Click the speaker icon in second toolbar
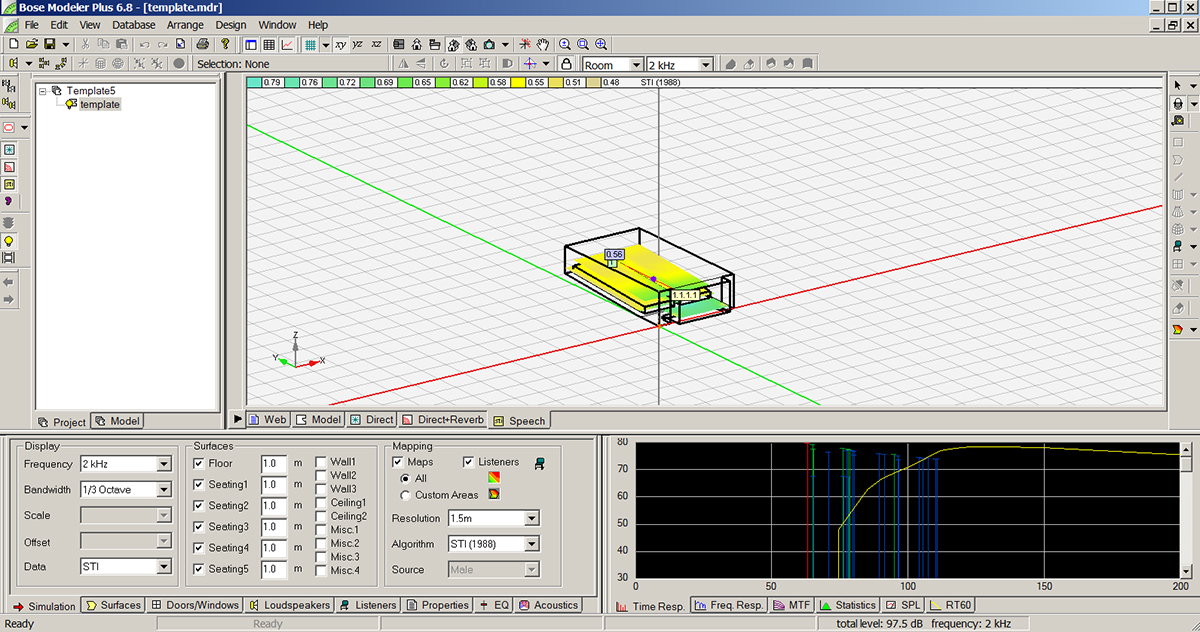 click(13, 64)
